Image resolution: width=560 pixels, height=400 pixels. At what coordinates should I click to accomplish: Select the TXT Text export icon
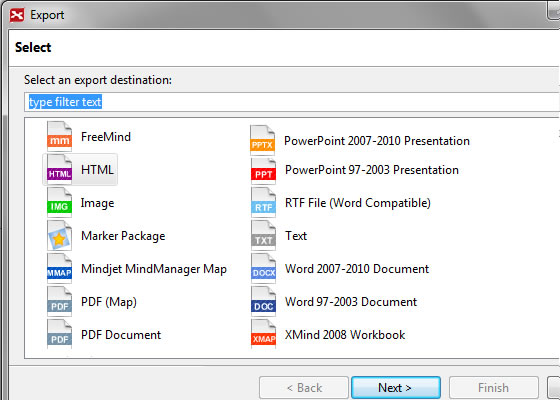click(263, 236)
